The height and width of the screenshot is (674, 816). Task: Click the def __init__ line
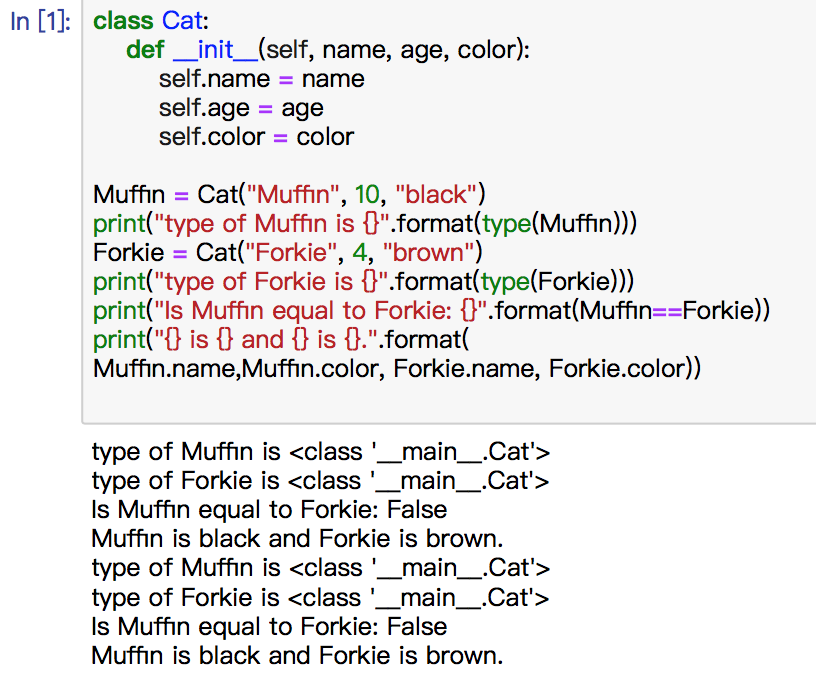[x=328, y=50]
